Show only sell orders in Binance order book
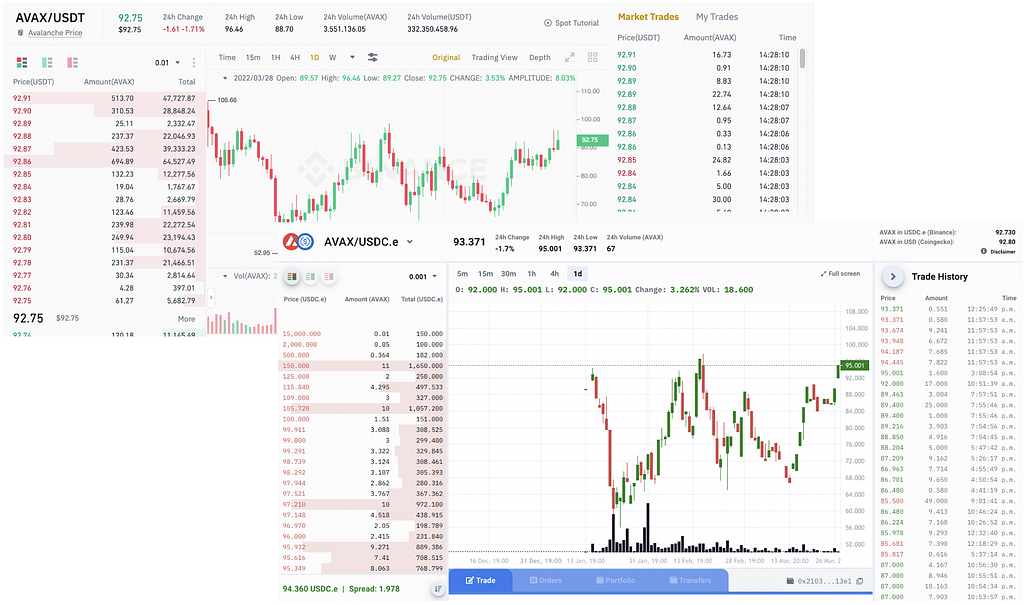This screenshot has width=1024, height=605. point(72,63)
